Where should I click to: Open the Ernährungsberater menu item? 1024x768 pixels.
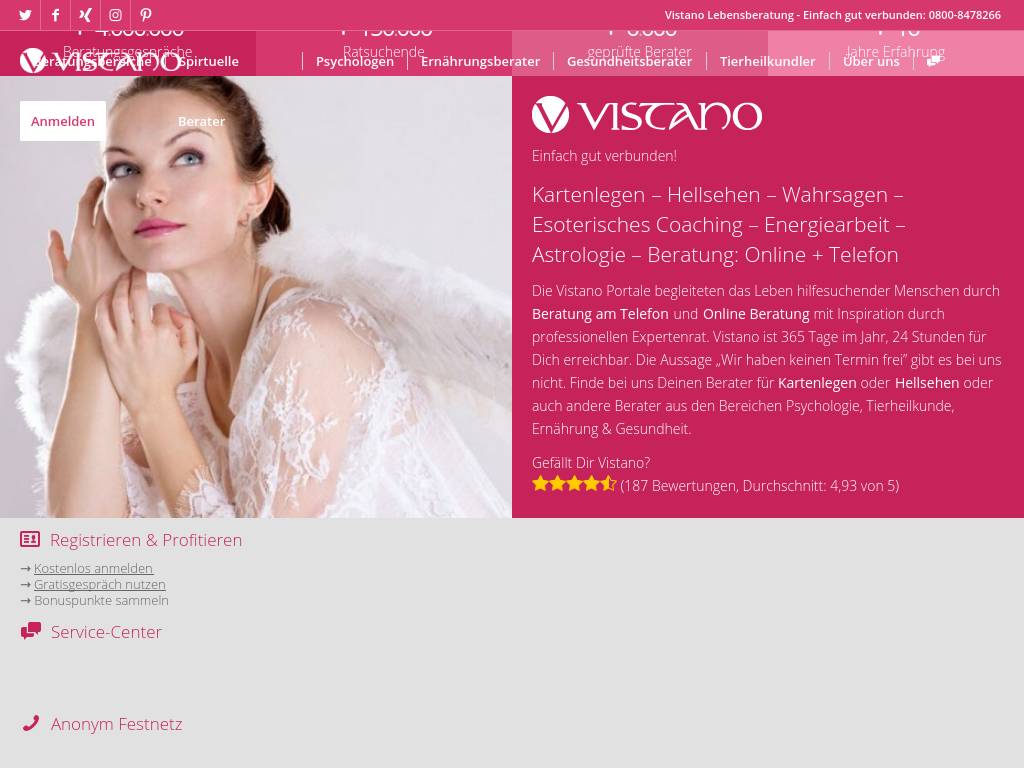[480, 61]
